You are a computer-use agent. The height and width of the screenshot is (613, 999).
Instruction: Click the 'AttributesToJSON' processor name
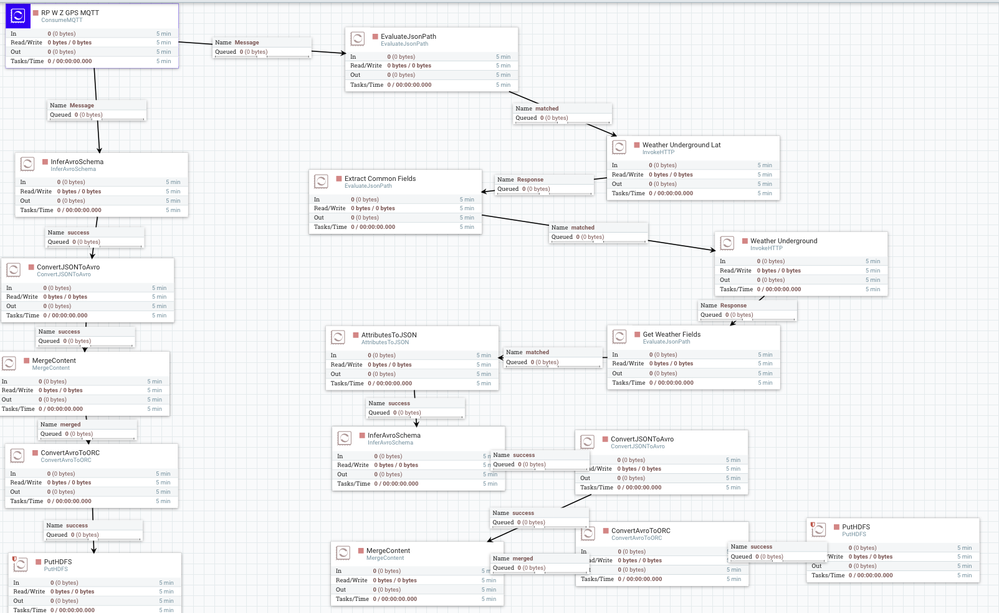(x=389, y=335)
